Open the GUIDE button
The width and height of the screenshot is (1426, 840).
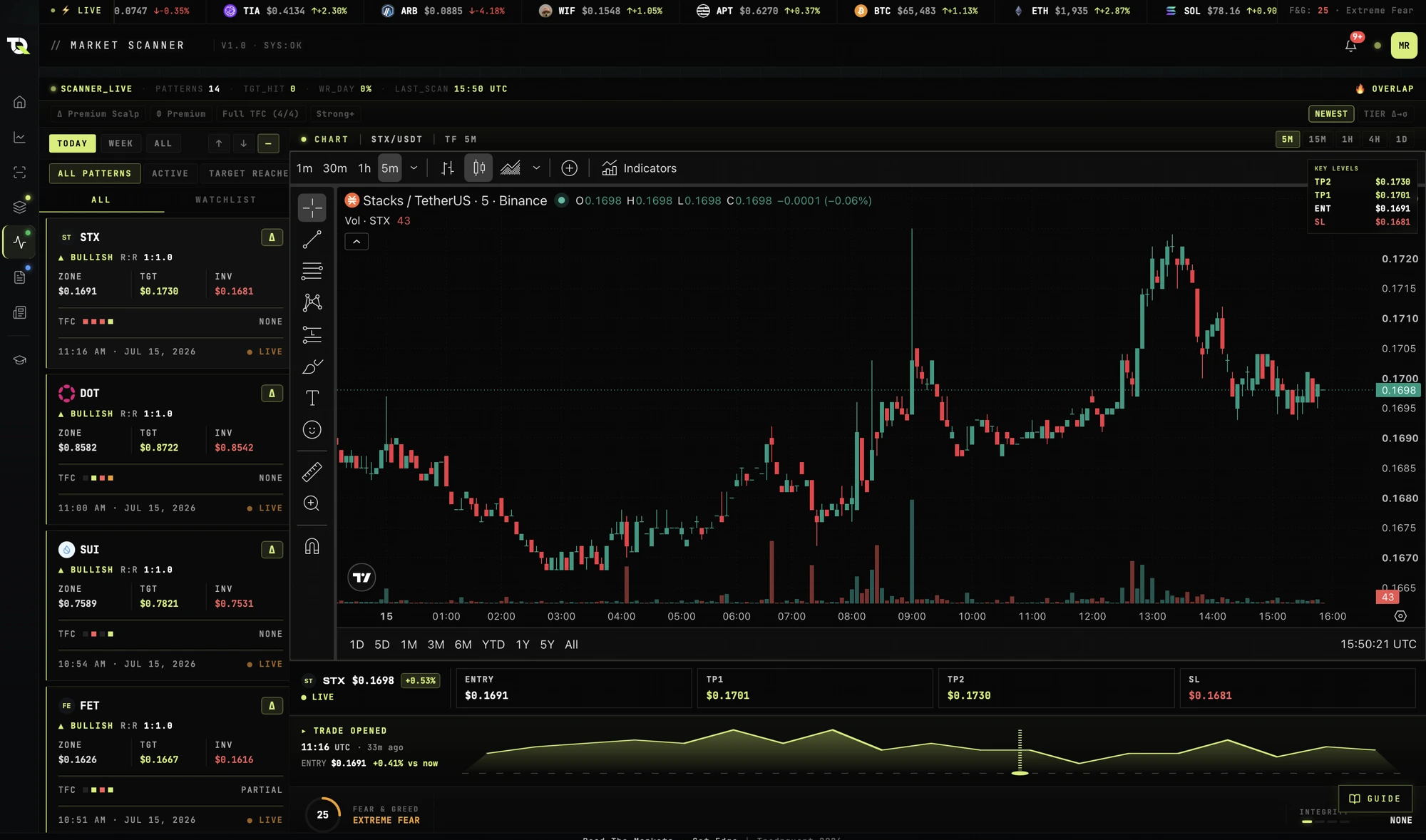1375,799
